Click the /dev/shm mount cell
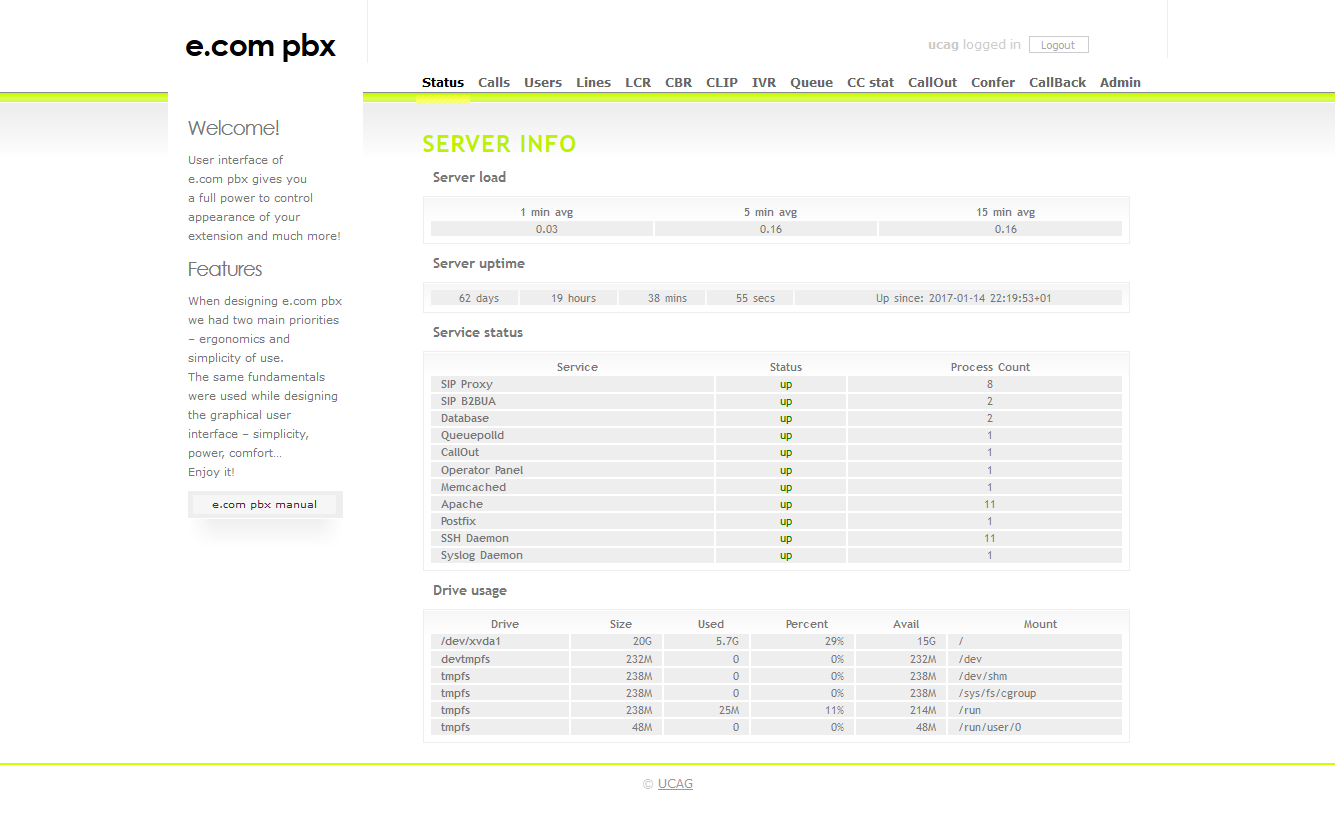Screen dimensions: 1335x837 1035,676
